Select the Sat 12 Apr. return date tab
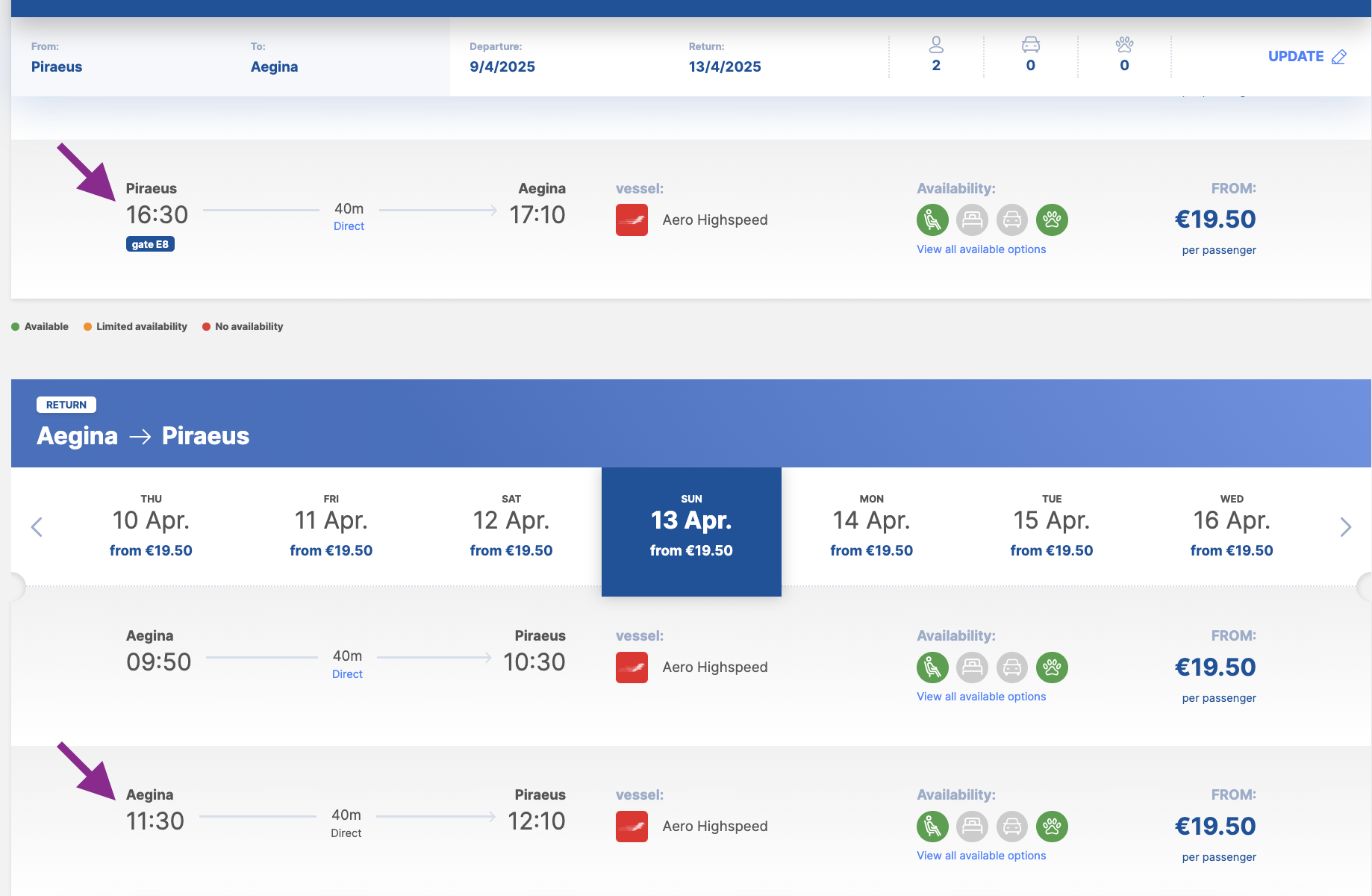1372x896 pixels. click(511, 528)
